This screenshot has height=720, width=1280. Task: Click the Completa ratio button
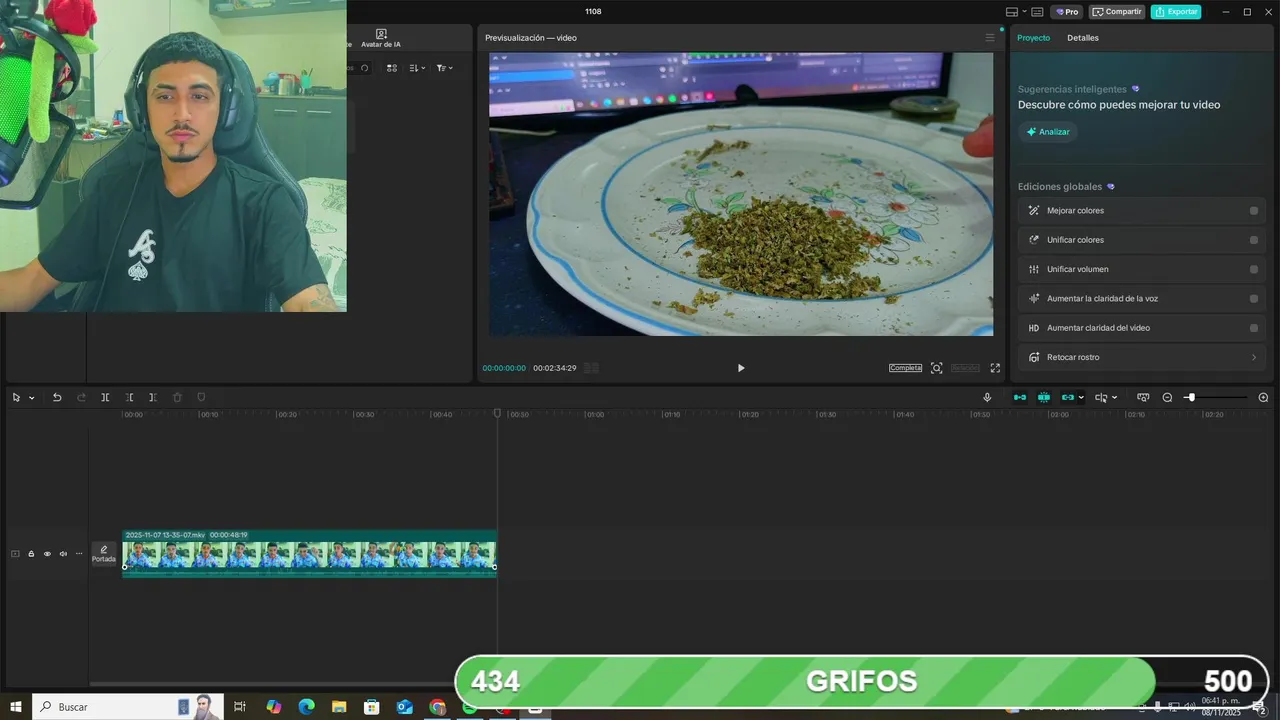pos(905,368)
